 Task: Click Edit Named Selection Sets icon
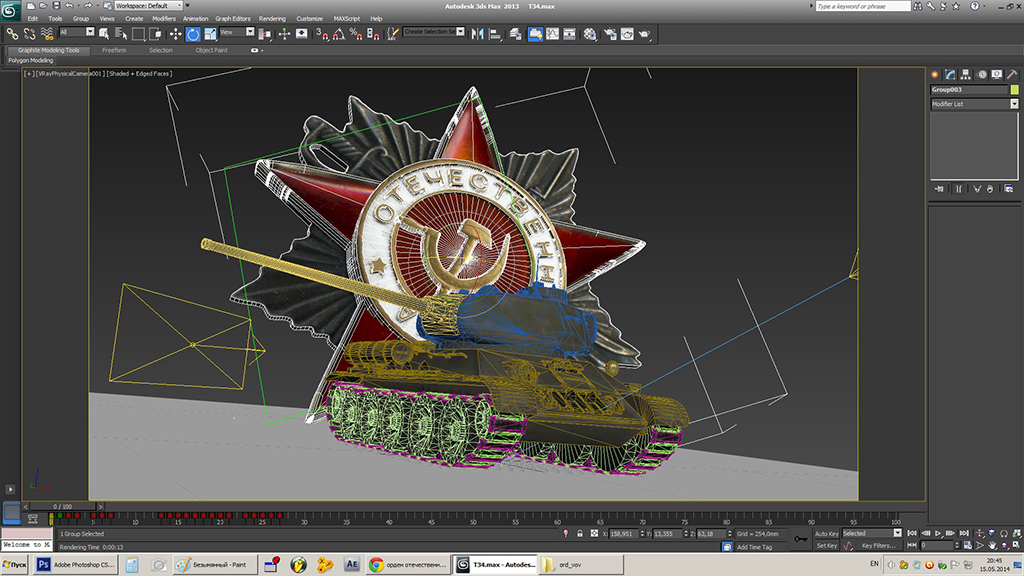[392, 34]
